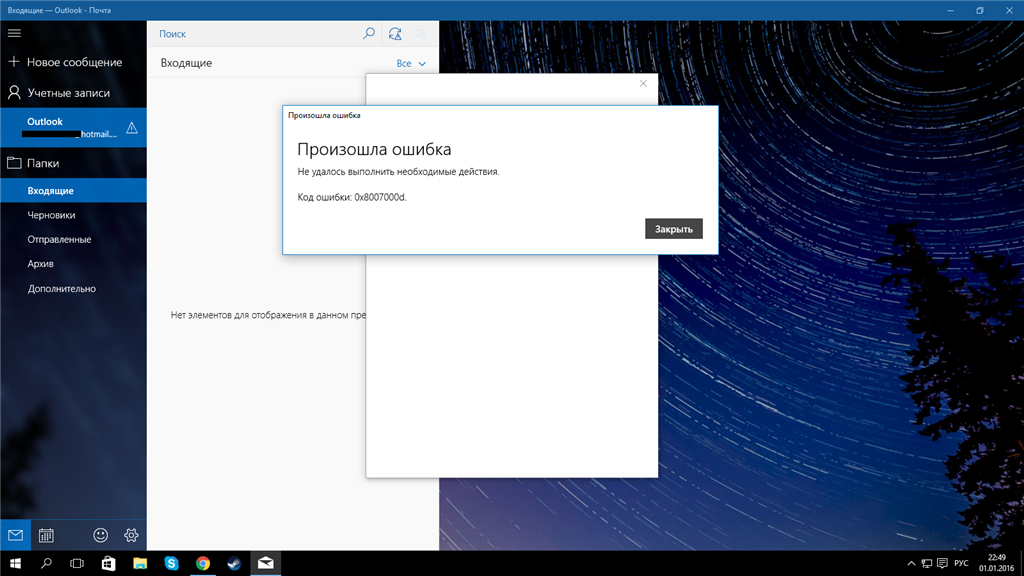Screen dimensions: 1024x576
Task: Sync this view with refresh icon
Action: click(x=395, y=33)
